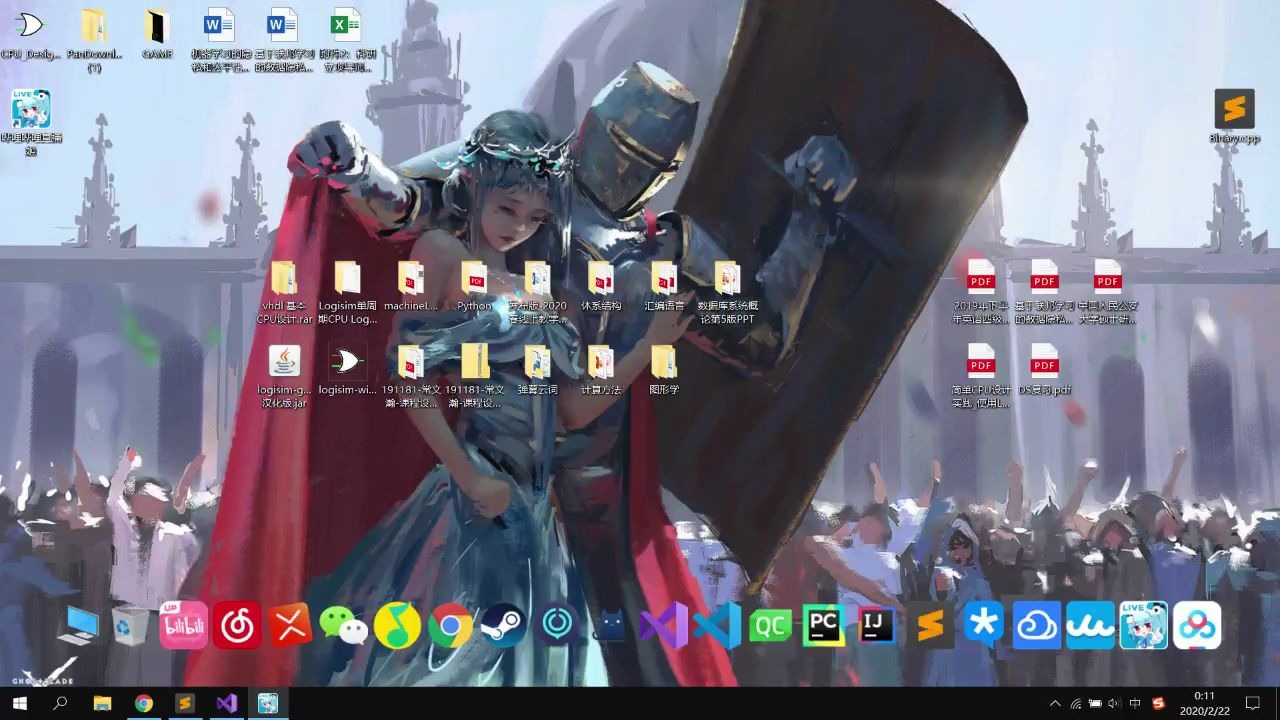Launch IntelliJ IDEA from the dock

tap(877, 625)
